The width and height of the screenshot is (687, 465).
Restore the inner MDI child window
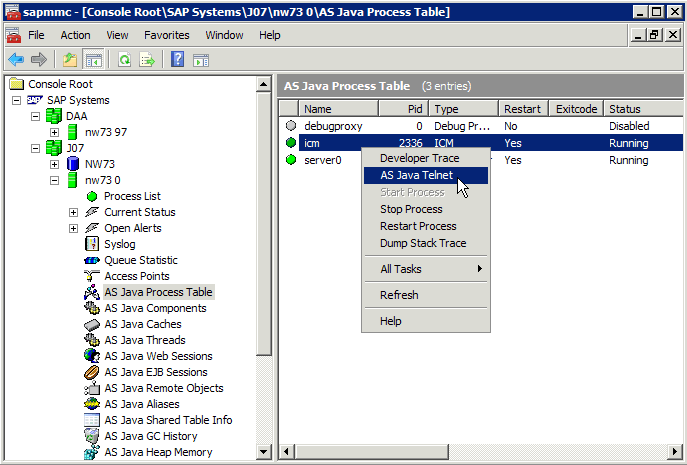click(653, 35)
